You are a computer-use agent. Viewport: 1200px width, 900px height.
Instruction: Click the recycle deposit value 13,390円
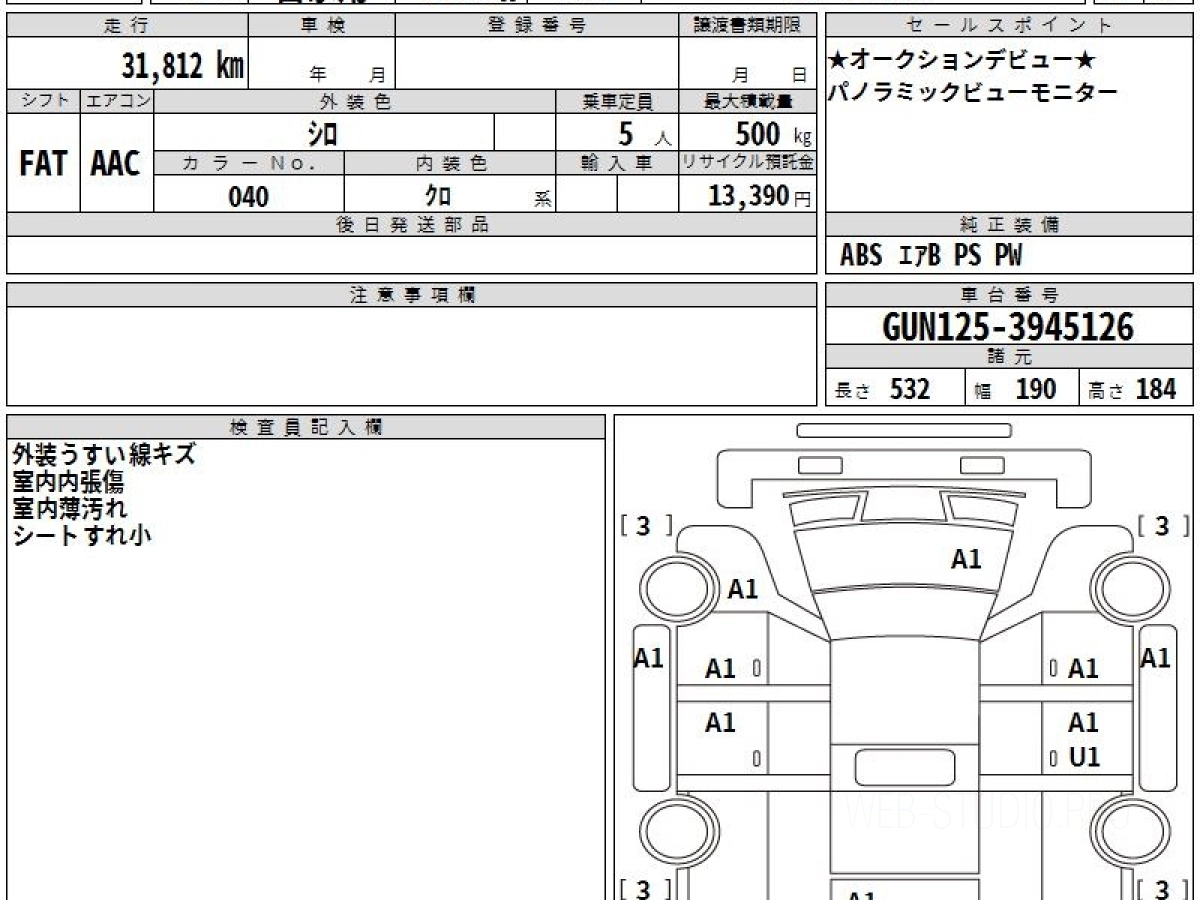760,196
